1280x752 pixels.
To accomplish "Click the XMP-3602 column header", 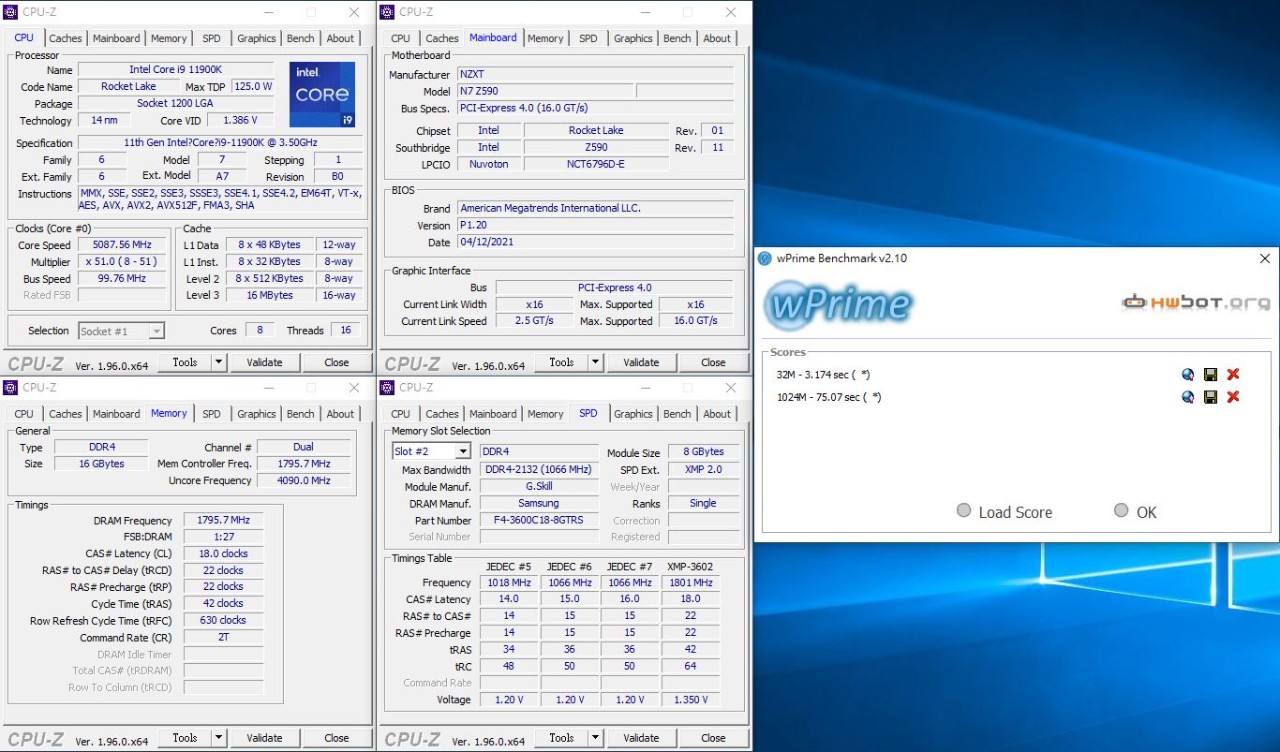I will 690,567.
